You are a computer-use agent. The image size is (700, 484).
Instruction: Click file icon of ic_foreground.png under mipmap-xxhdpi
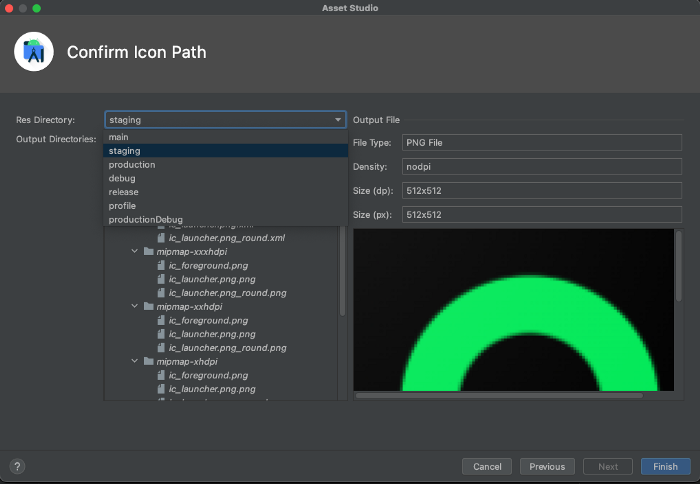point(161,320)
